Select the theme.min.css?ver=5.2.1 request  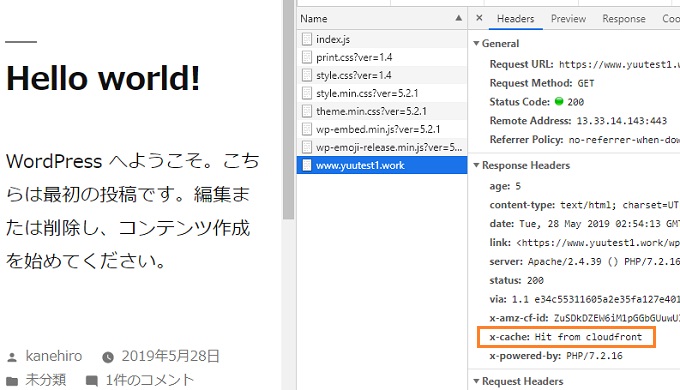pyautogui.click(x=382, y=111)
